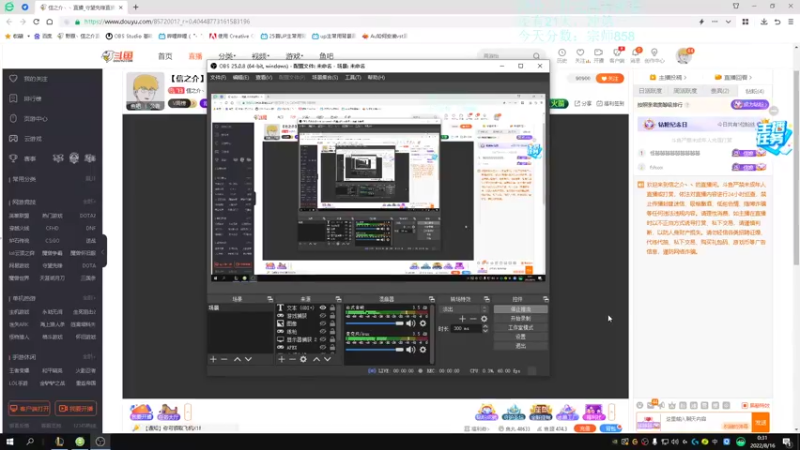Pop out the Sources dock icon
Screen dimensions: 800x450
coord(338,299)
